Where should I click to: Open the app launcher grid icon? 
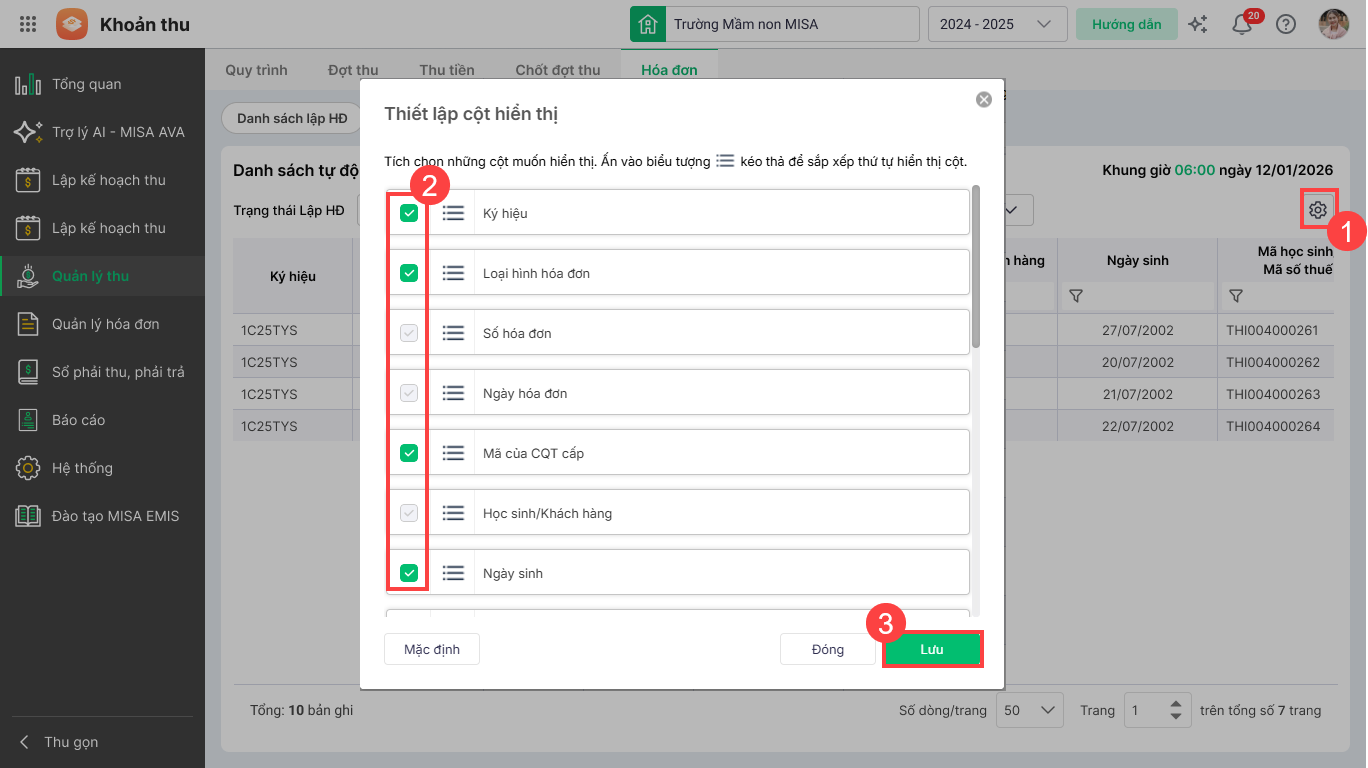point(28,24)
